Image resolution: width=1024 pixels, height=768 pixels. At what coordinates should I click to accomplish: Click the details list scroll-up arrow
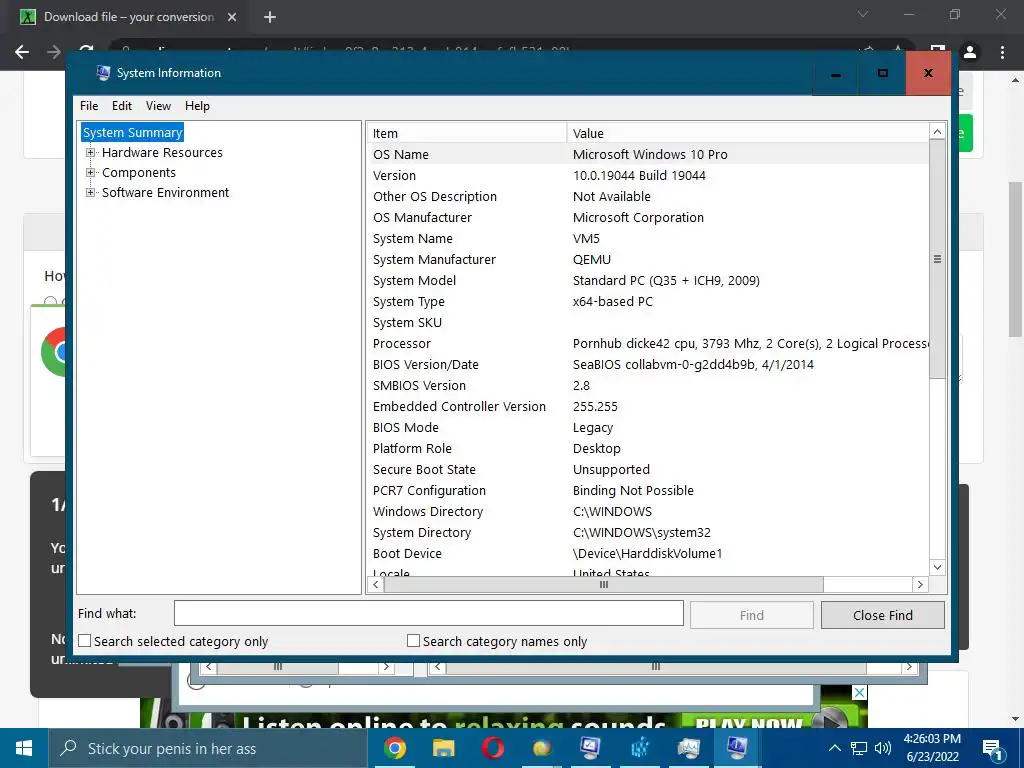pos(937,132)
